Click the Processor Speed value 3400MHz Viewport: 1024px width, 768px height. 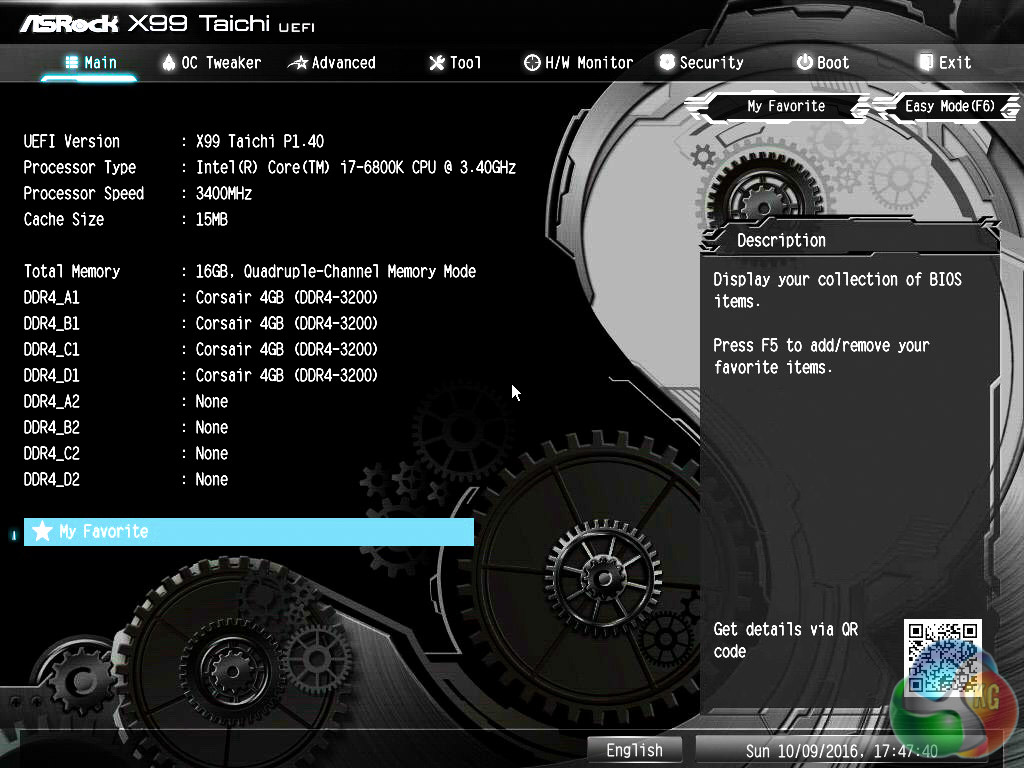(224, 193)
